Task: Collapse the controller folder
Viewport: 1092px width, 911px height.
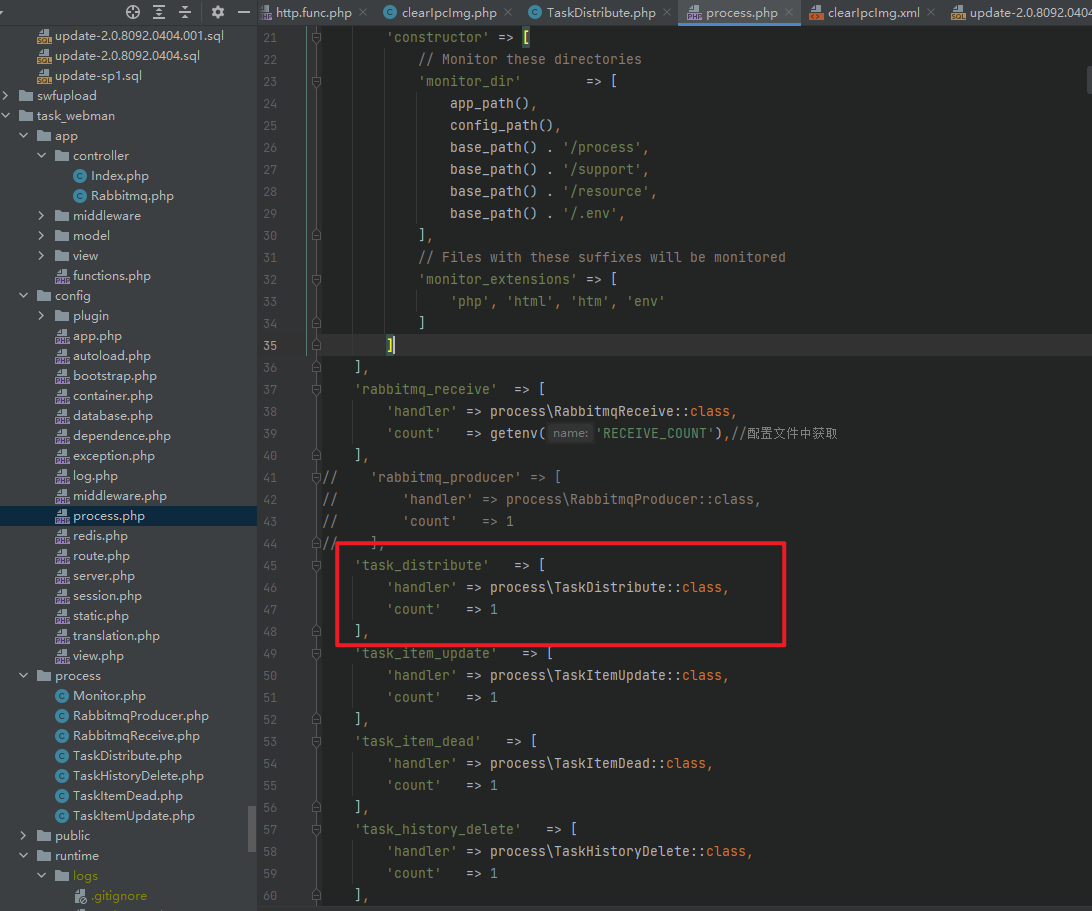Action: pyautogui.click(x=42, y=156)
